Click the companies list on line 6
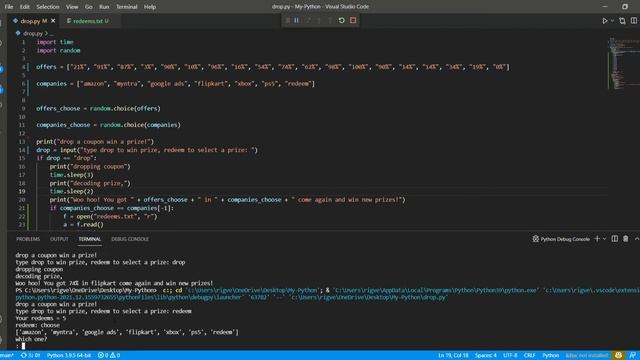Image resolution: width=640 pixels, height=360 pixels. (x=176, y=84)
